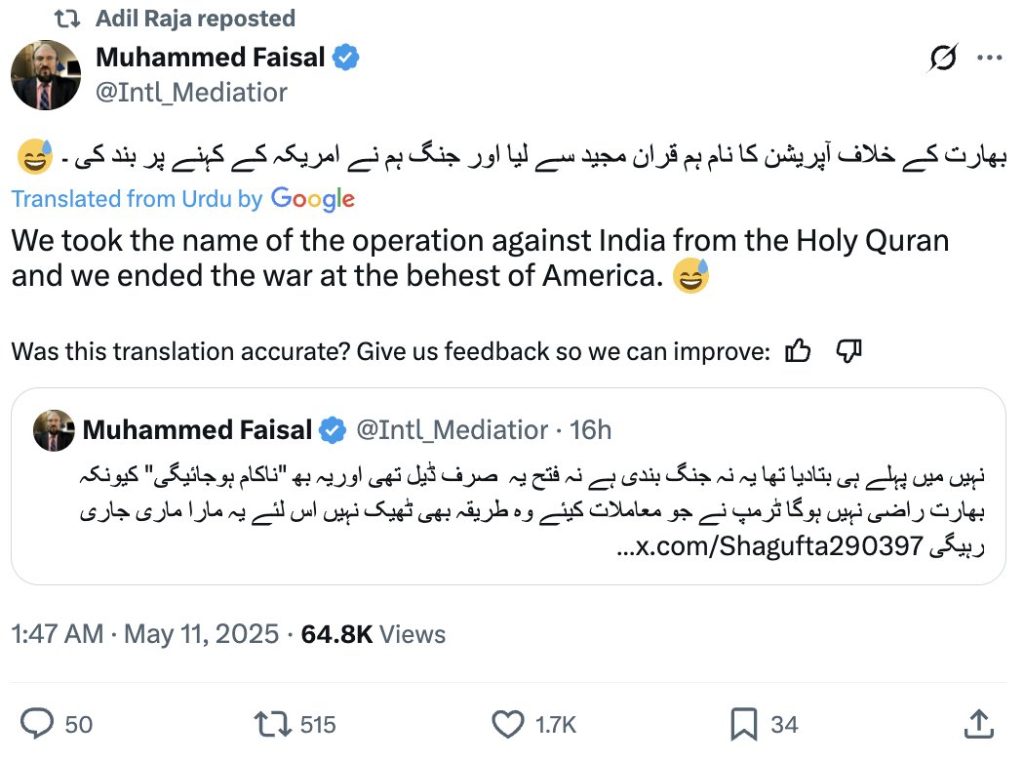Like the tweet with heart icon
The height and width of the screenshot is (761, 1024).
509,723
